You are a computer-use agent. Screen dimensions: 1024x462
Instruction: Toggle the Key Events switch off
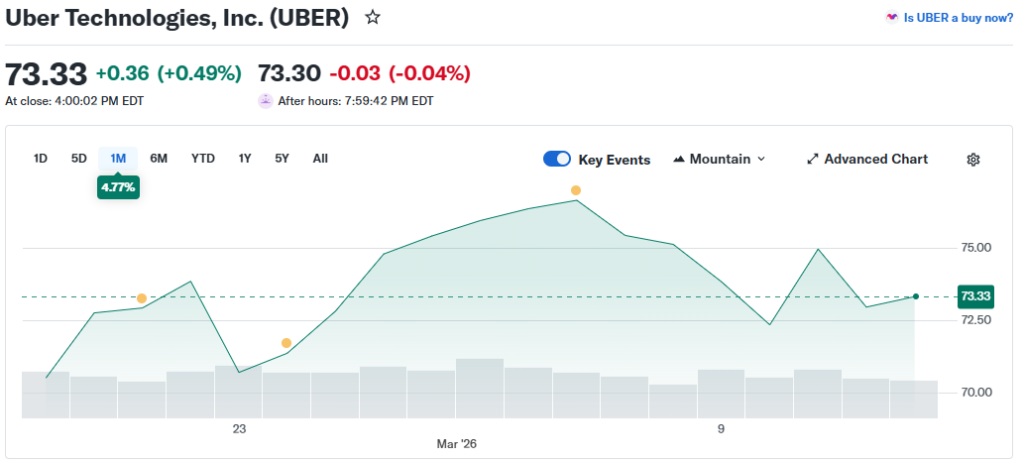(x=557, y=159)
